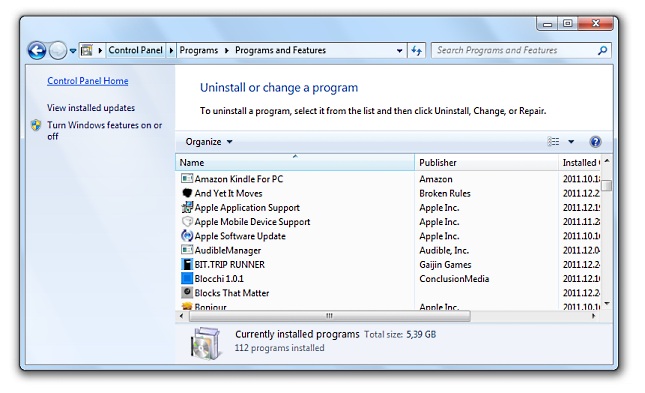Expand the Control Panel breadcrumb arrow
Viewport: 645px width, 393px height.
(171, 51)
